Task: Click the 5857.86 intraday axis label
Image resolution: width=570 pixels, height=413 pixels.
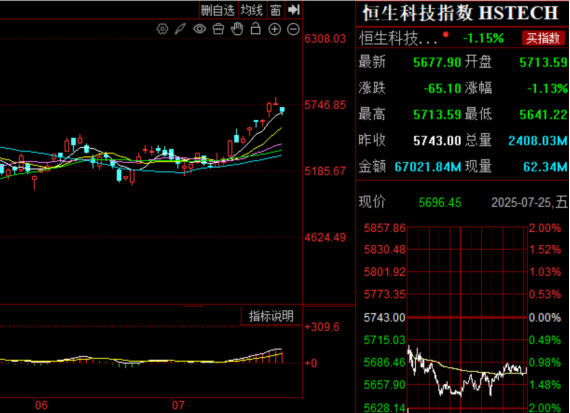Action: pos(385,228)
